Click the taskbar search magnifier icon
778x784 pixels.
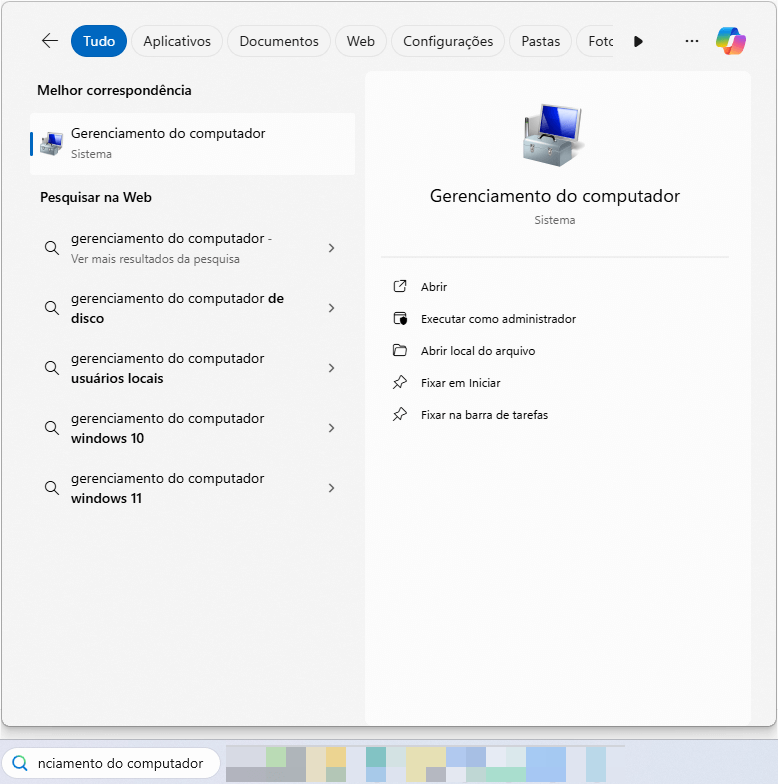[x=20, y=763]
